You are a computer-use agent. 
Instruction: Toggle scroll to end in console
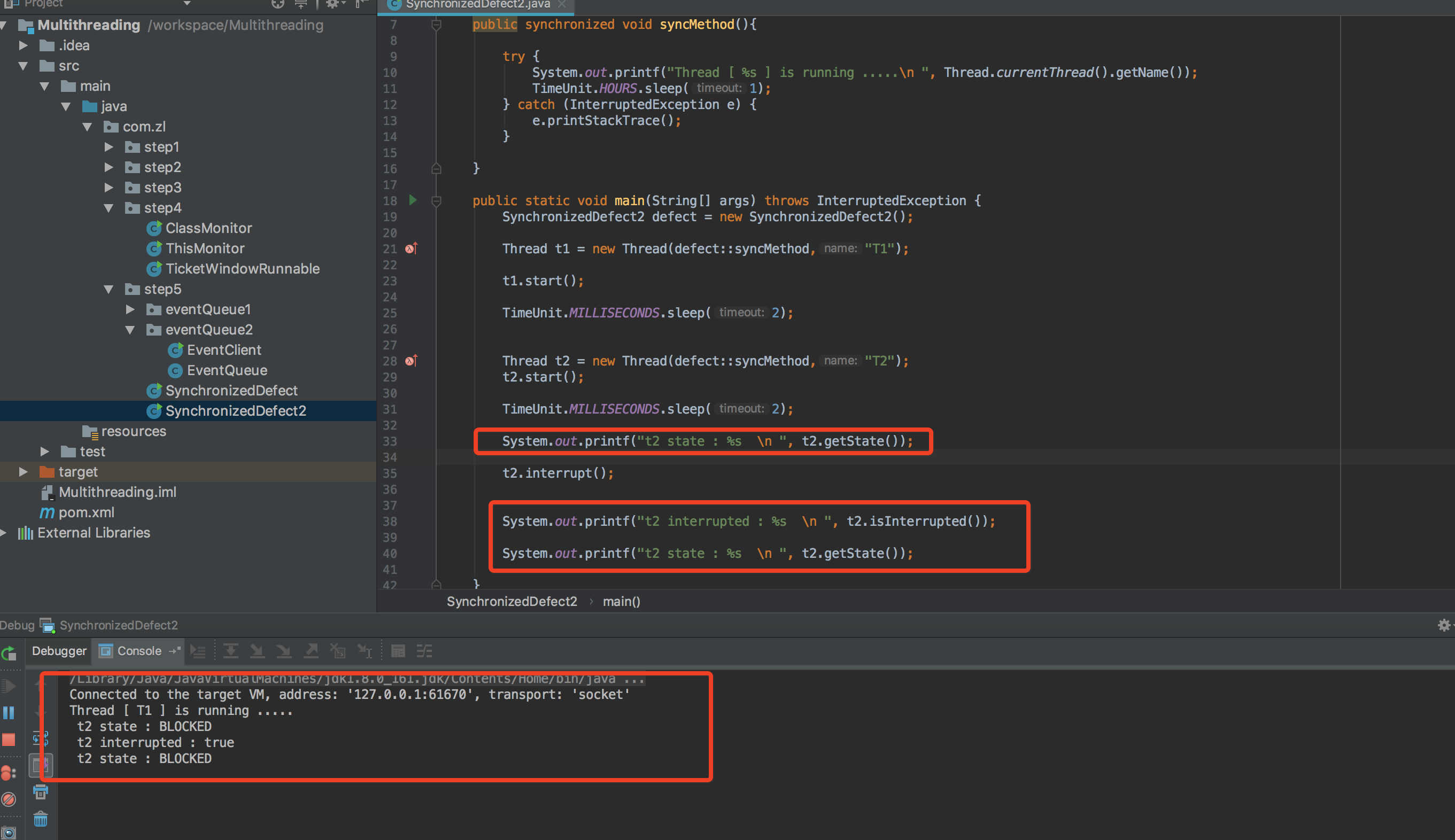(41, 766)
